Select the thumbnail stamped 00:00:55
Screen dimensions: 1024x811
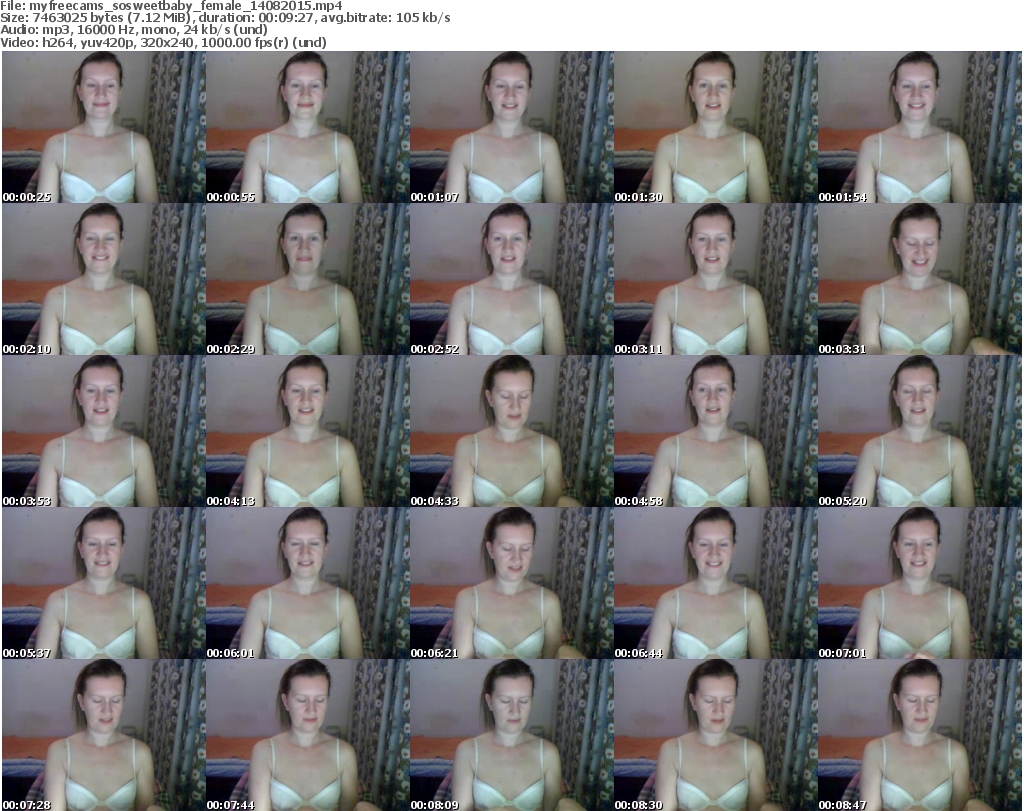tap(308, 127)
